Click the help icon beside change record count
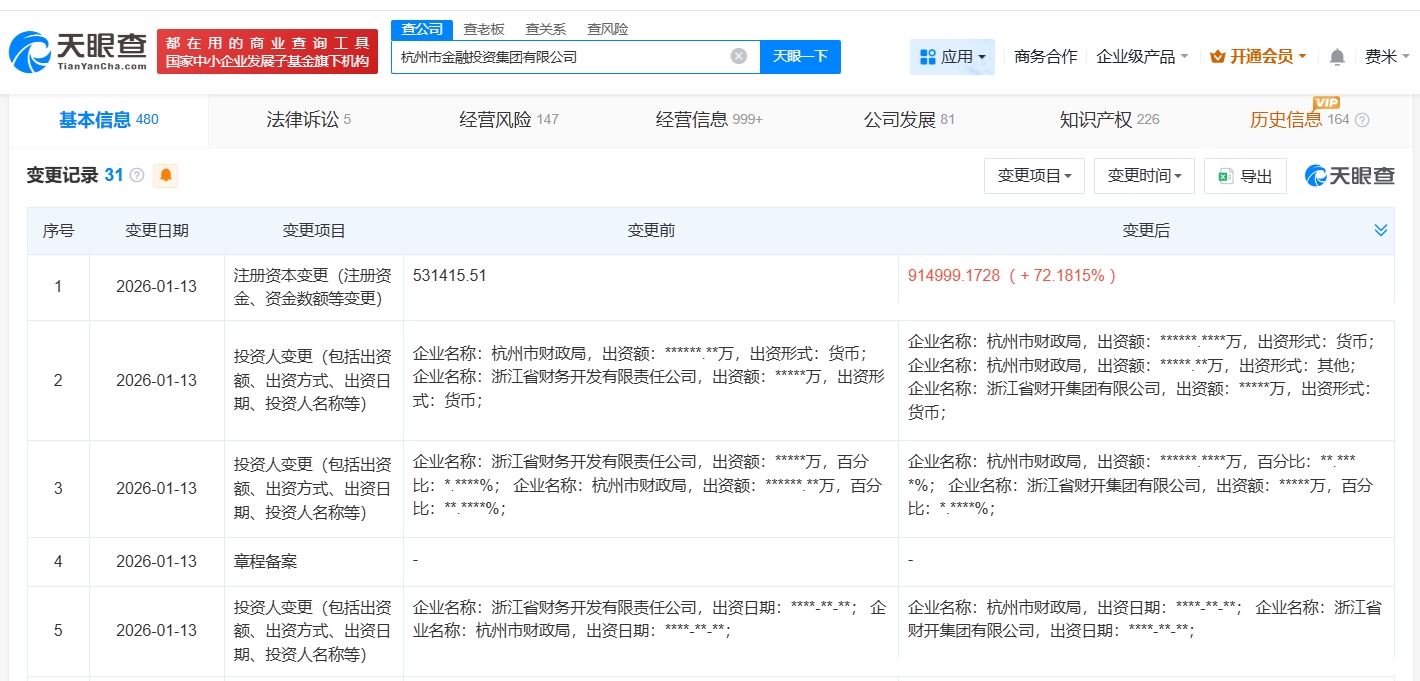Image resolution: width=1420 pixels, height=681 pixels. pyautogui.click(x=137, y=176)
